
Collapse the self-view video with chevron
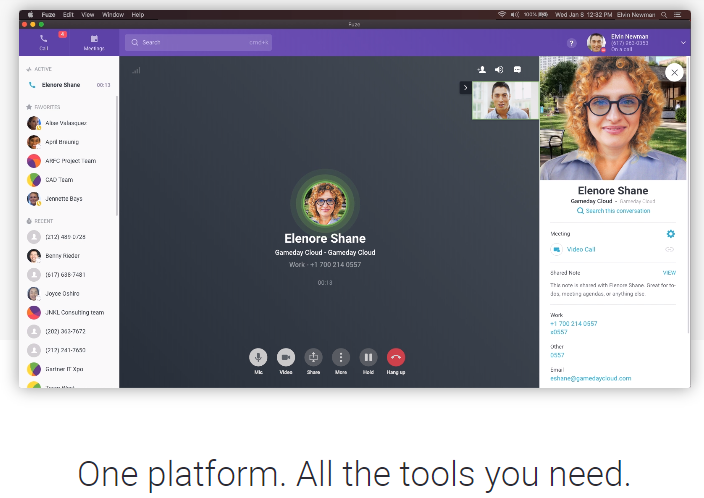465,88
